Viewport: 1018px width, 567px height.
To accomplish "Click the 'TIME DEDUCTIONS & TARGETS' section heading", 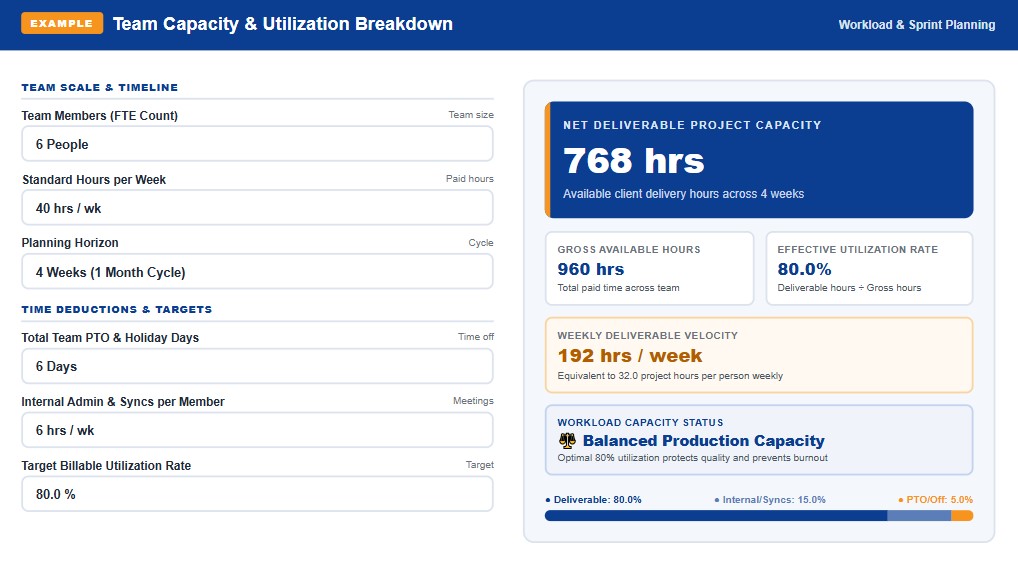I will click(117, 309).
